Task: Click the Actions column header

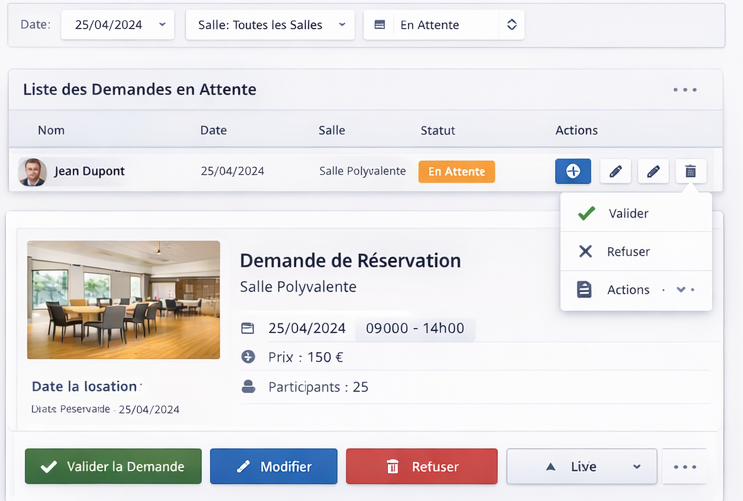Action: [x=576, y=130]
